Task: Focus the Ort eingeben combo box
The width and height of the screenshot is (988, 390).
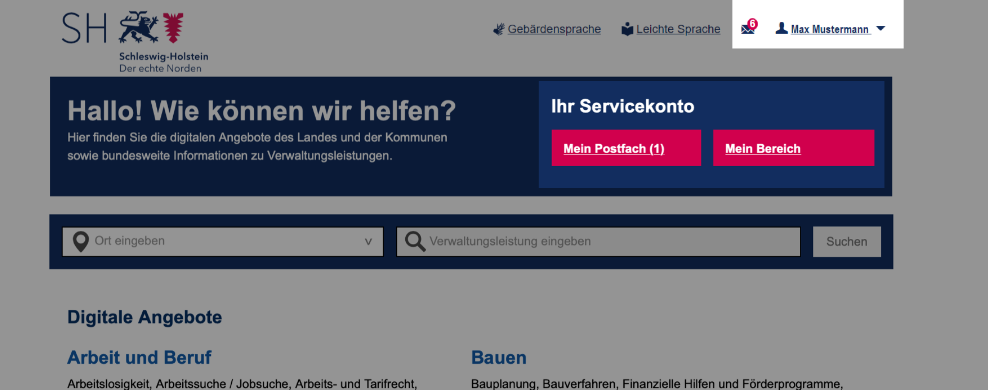Action: click(x=222, y=242)
